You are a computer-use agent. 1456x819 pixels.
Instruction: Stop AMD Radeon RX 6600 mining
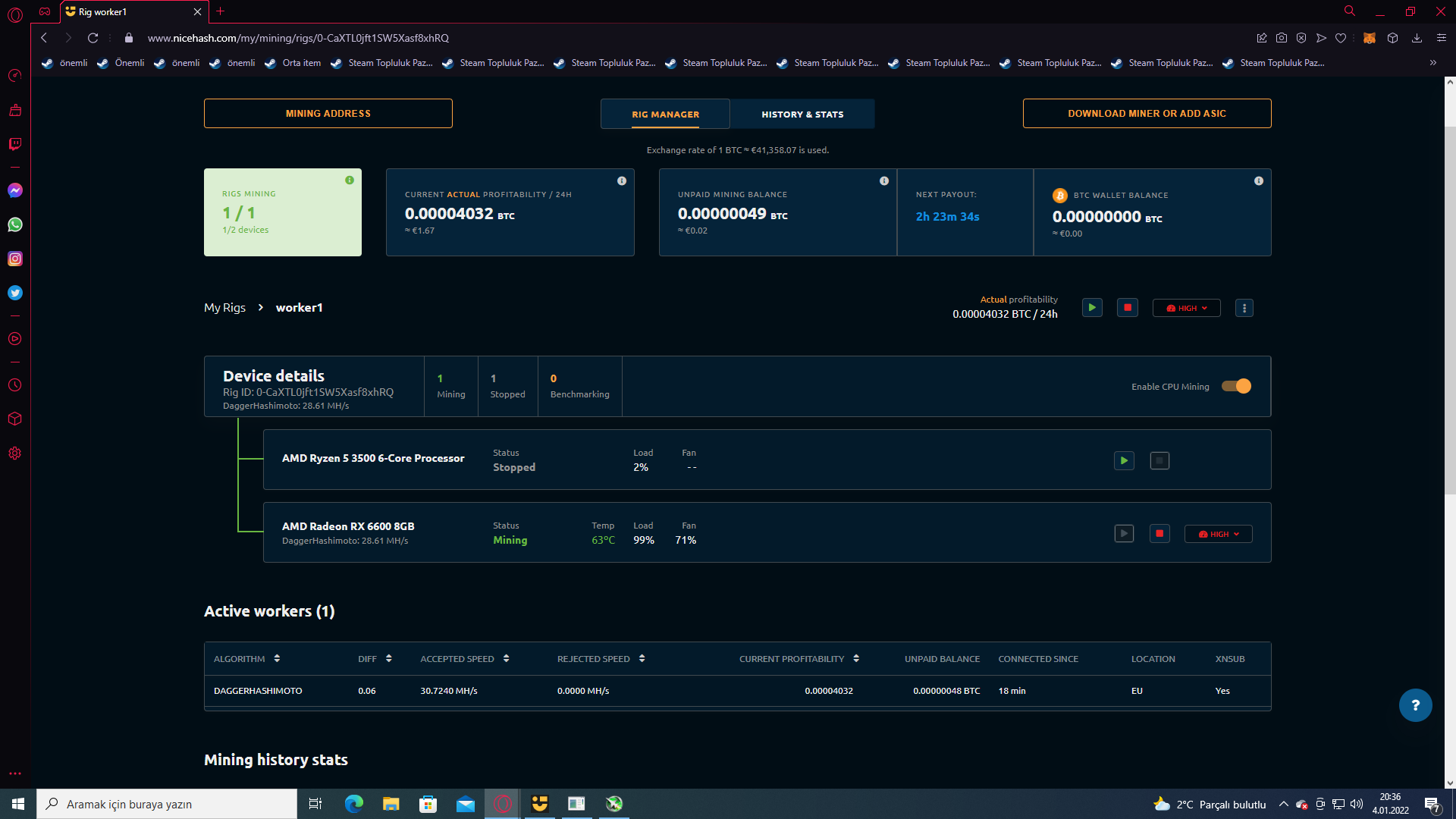tap(1159, 533)
